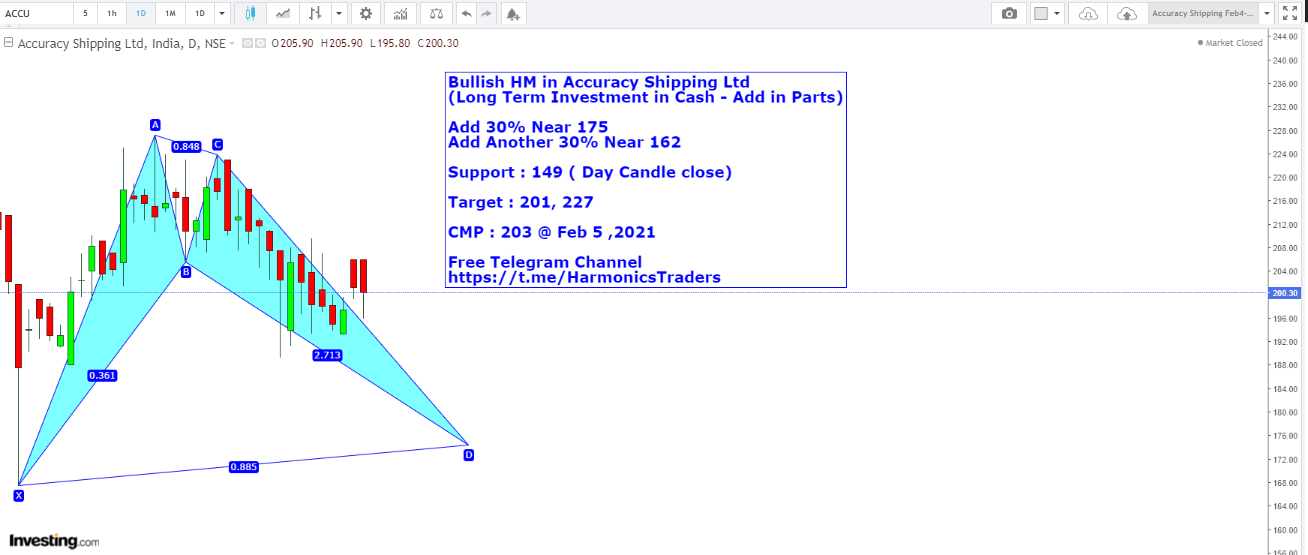1308x555 pixels.
Task: Open the indicators icon
Action: click(401, 13)
